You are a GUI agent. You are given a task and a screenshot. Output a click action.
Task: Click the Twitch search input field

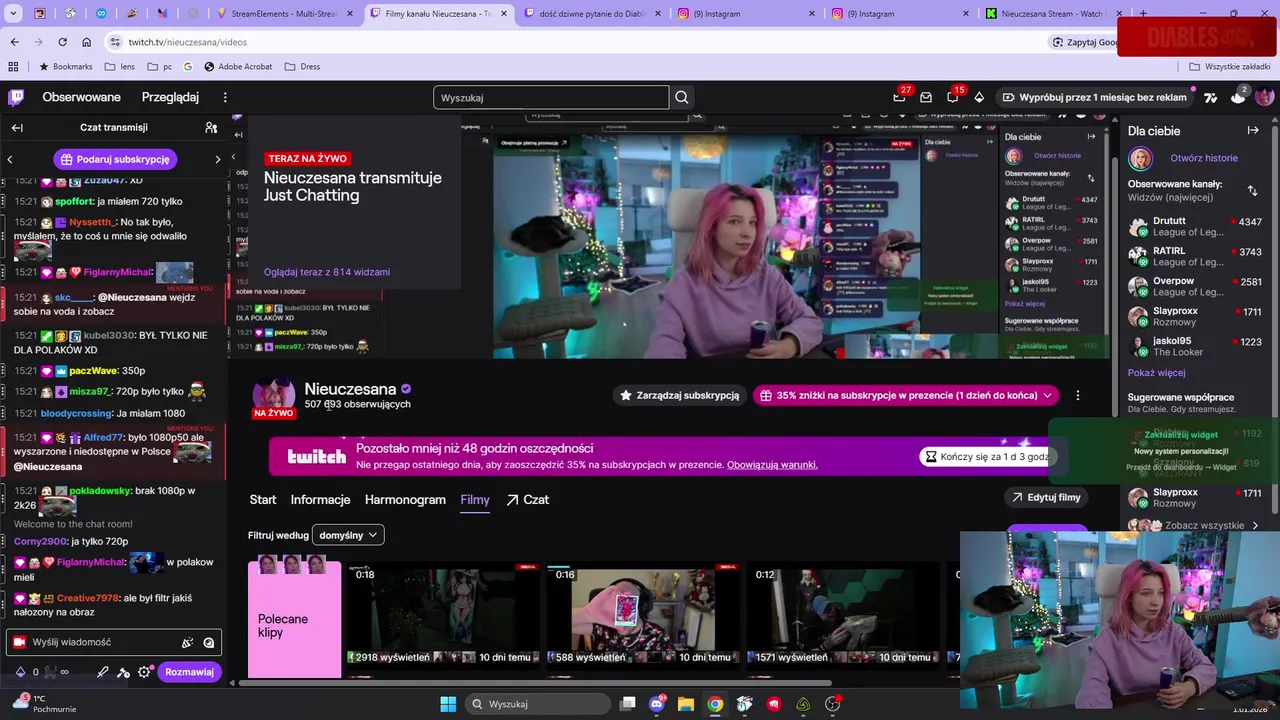[551, 97]
